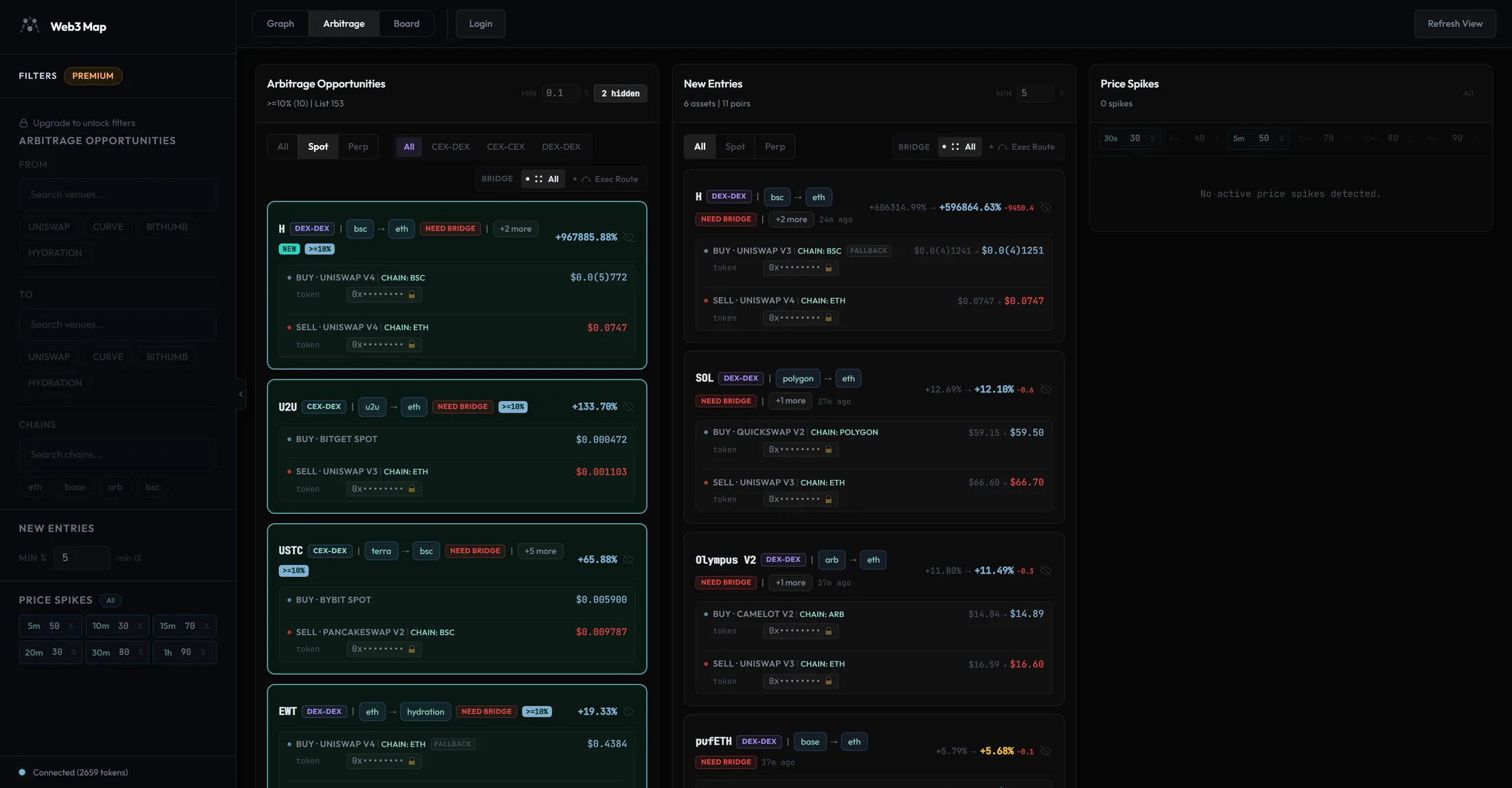Click the connection status dot icon

click(x=22, y=772)
